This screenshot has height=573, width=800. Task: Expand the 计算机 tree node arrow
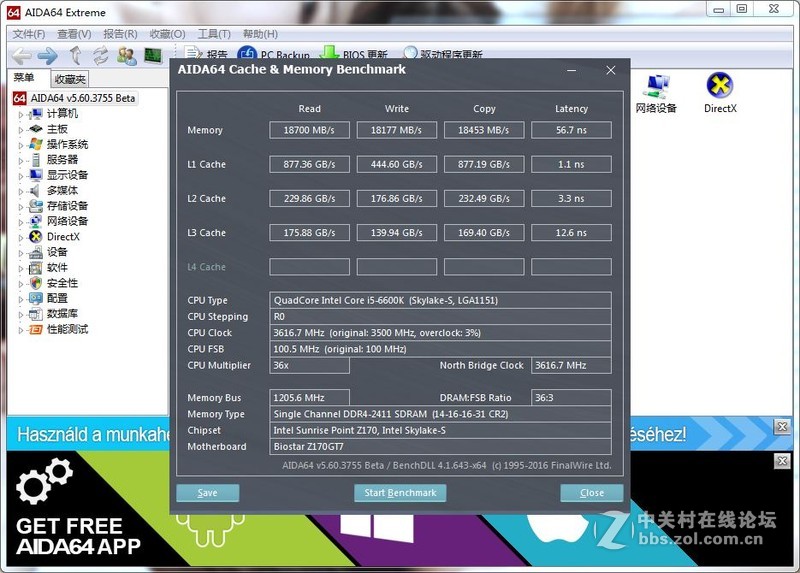pos(21,115)
